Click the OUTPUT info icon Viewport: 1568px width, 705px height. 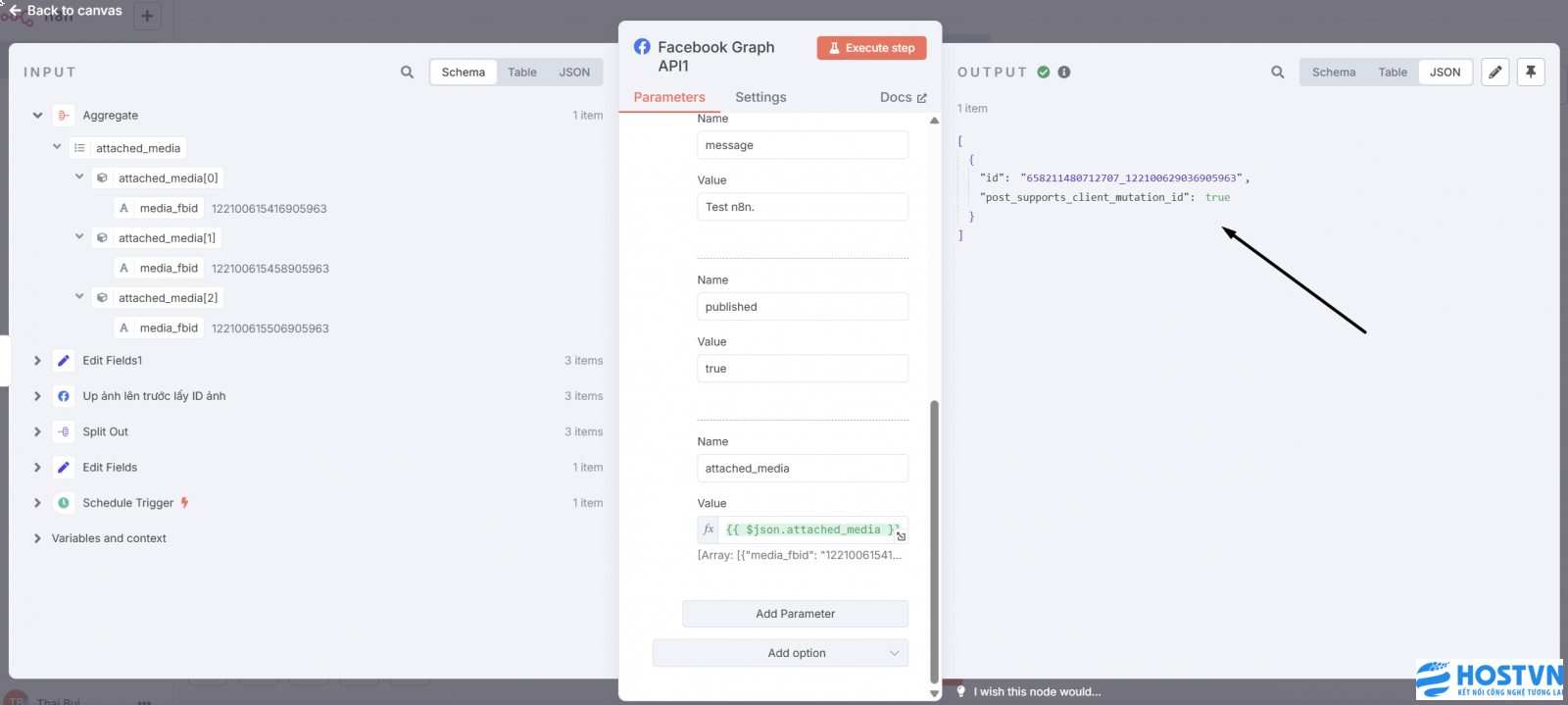[1064, 73]
